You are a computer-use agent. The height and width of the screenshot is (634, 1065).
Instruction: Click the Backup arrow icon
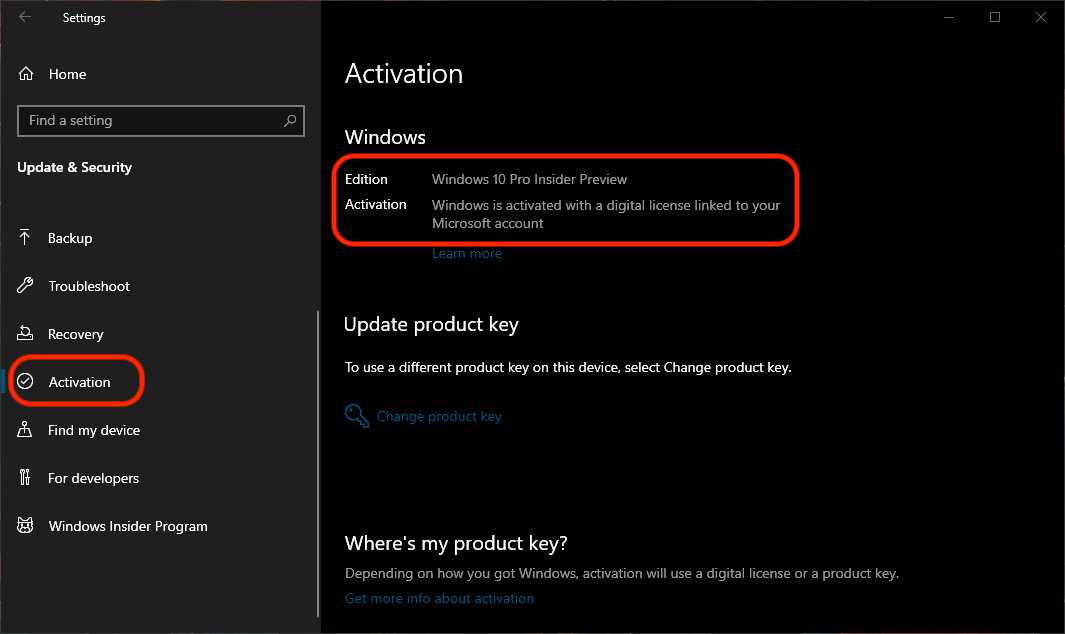(27, 238)
